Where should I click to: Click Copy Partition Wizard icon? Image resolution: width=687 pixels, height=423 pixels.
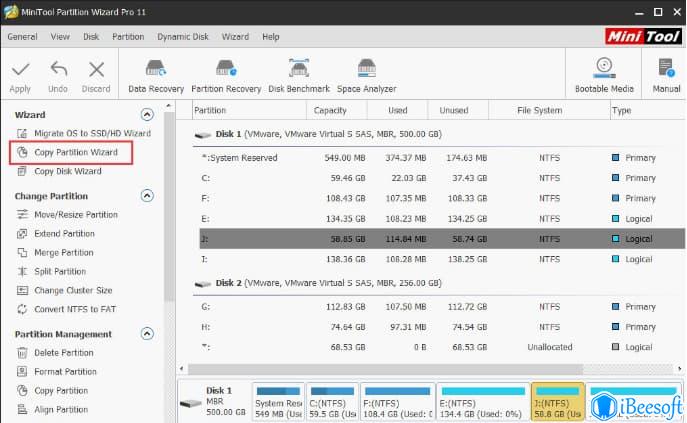(22, 152)
